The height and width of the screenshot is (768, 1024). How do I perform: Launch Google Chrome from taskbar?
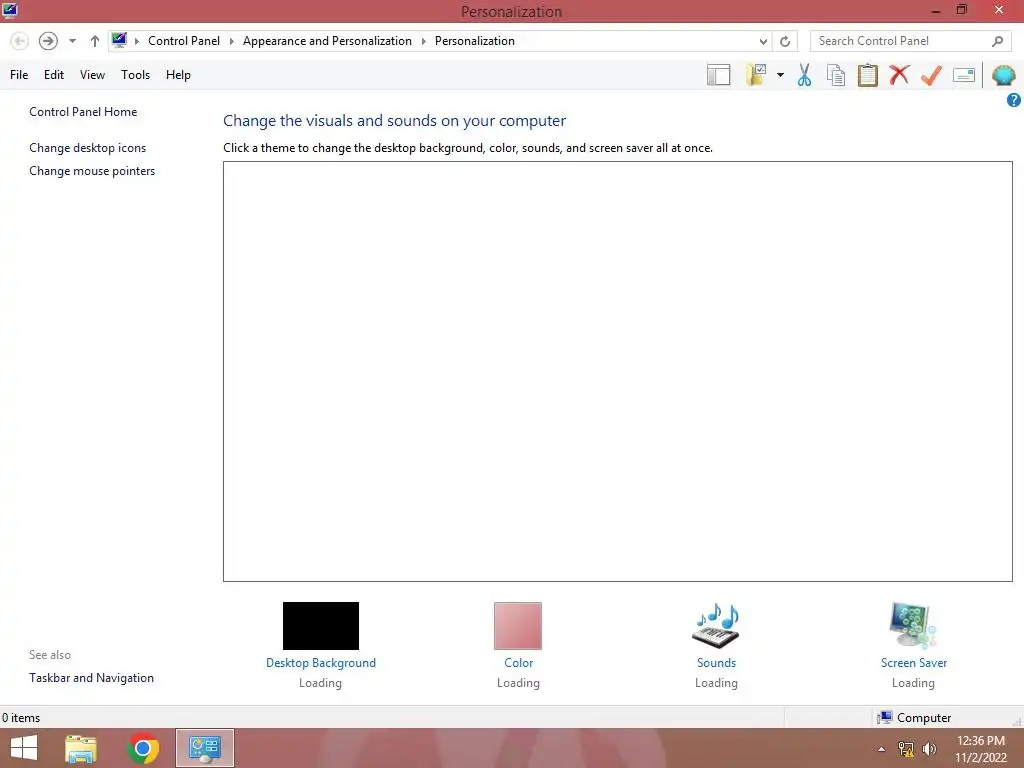(143, 748)
